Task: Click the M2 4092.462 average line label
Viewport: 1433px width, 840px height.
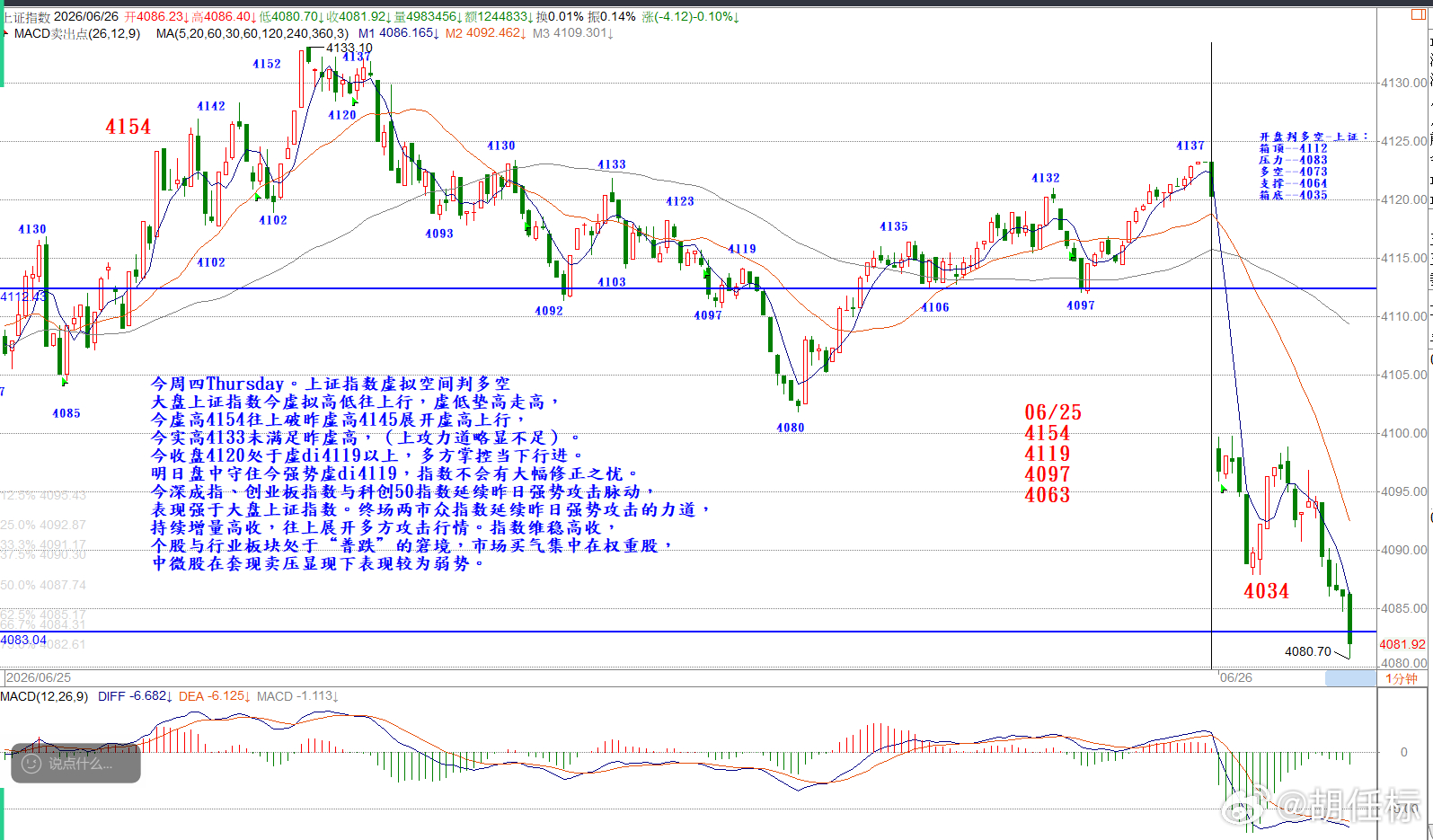Action: [x=486, y=33]
